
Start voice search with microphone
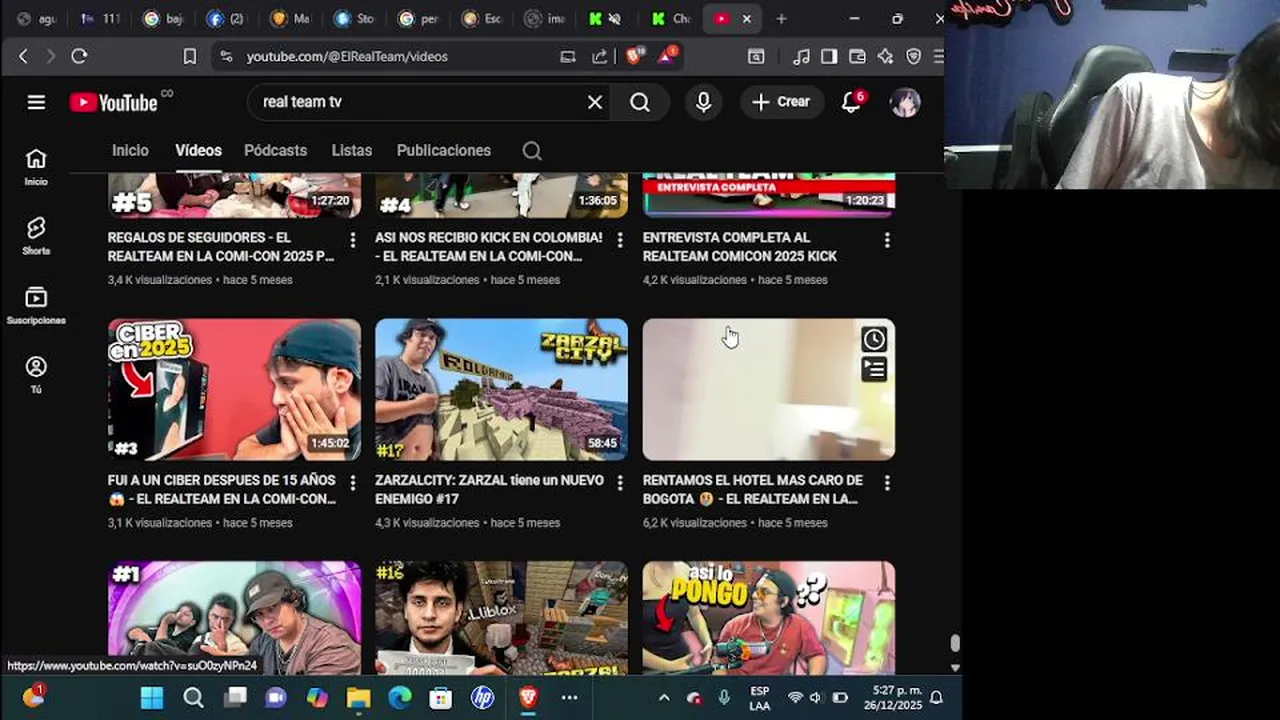704,102
